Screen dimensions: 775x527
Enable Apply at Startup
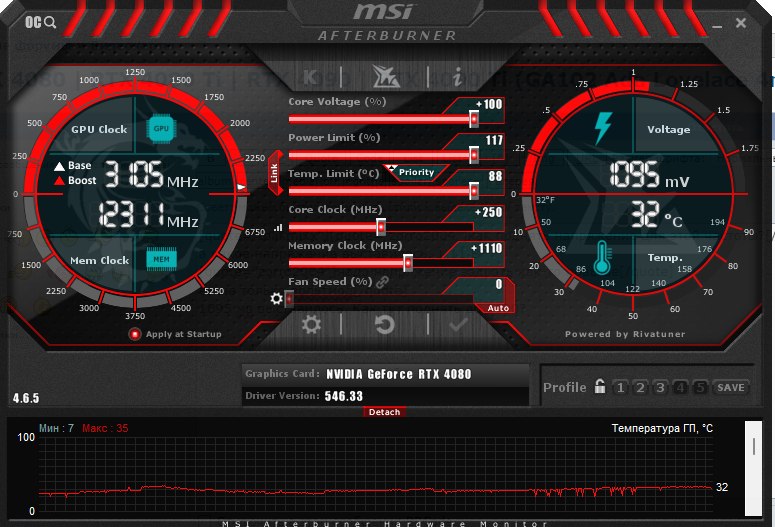[134, 334]
